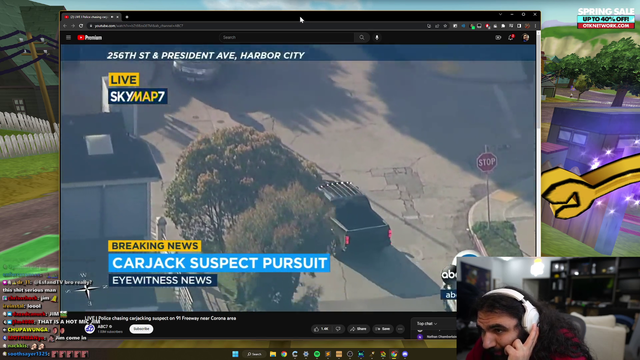Go back with the browser back arrow
The height and width of the screenshot is (360, 640).
pyautogui.click(x=65, y=26)
